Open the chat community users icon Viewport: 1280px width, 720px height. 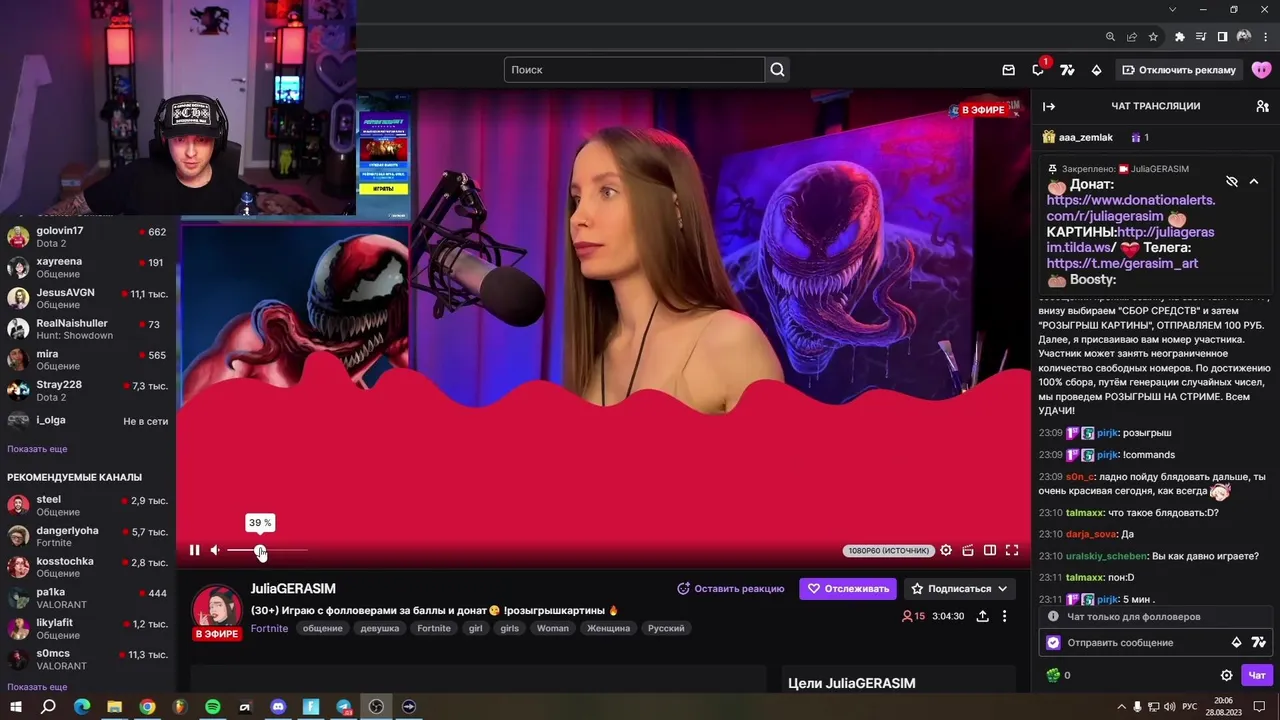pyautogui.click(x=1262, y=106)
